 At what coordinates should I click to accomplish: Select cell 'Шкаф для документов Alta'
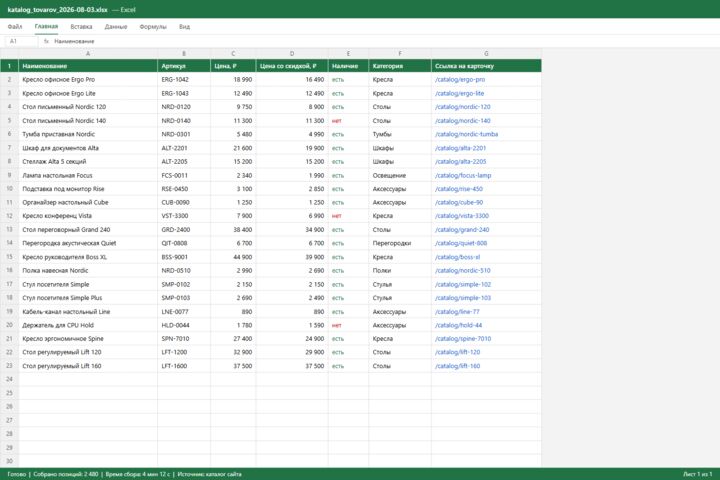pos(88,148)
